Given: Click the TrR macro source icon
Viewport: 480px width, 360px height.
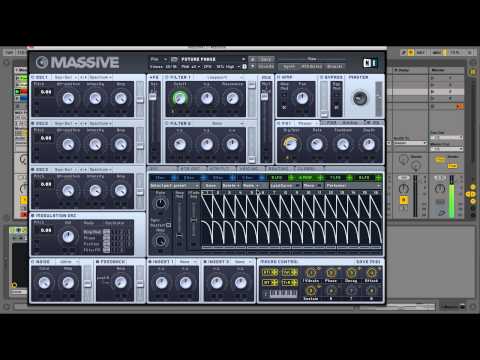Looking at the screenshot, I should 290,283.
